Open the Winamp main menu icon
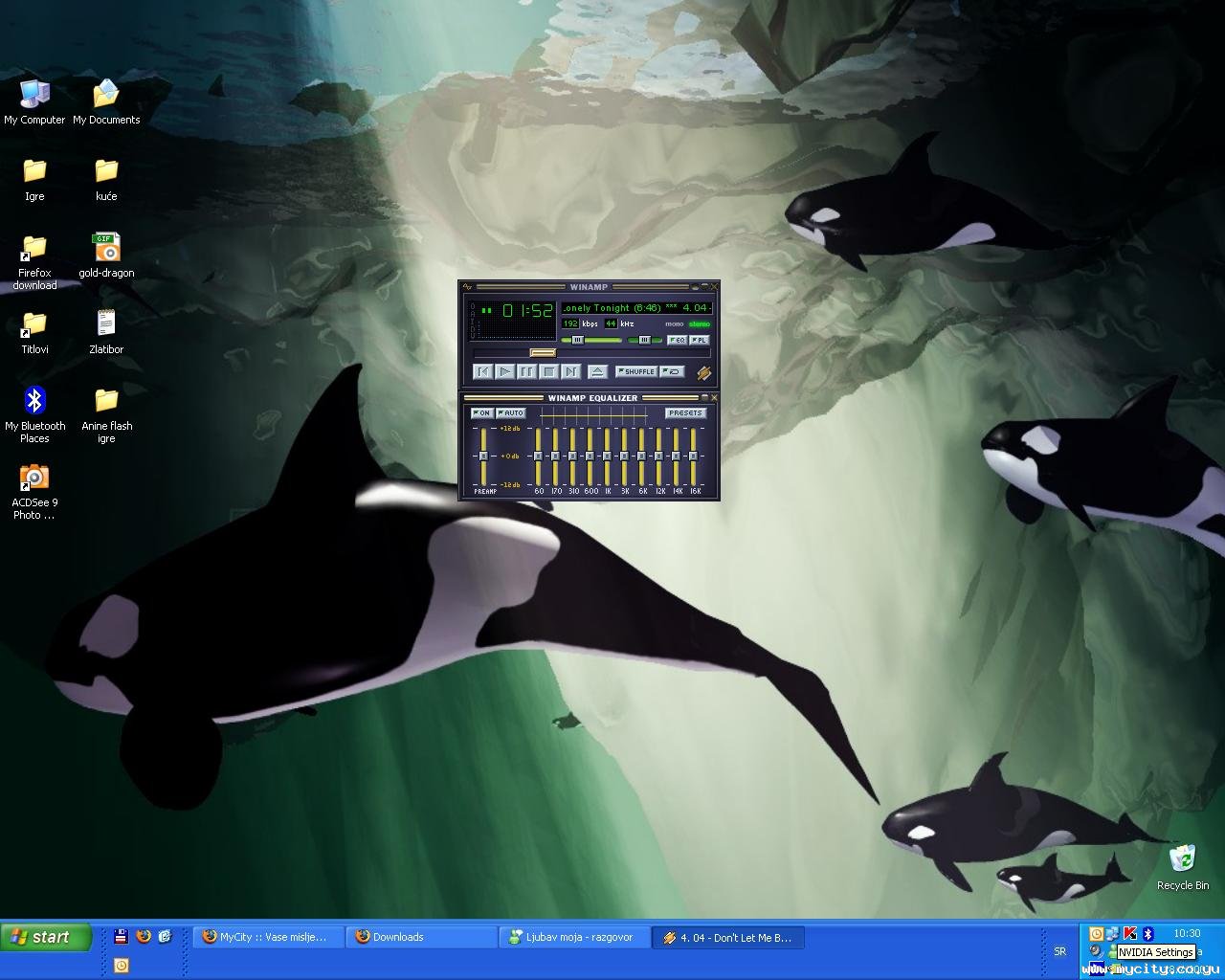 (x=468, y=287)
